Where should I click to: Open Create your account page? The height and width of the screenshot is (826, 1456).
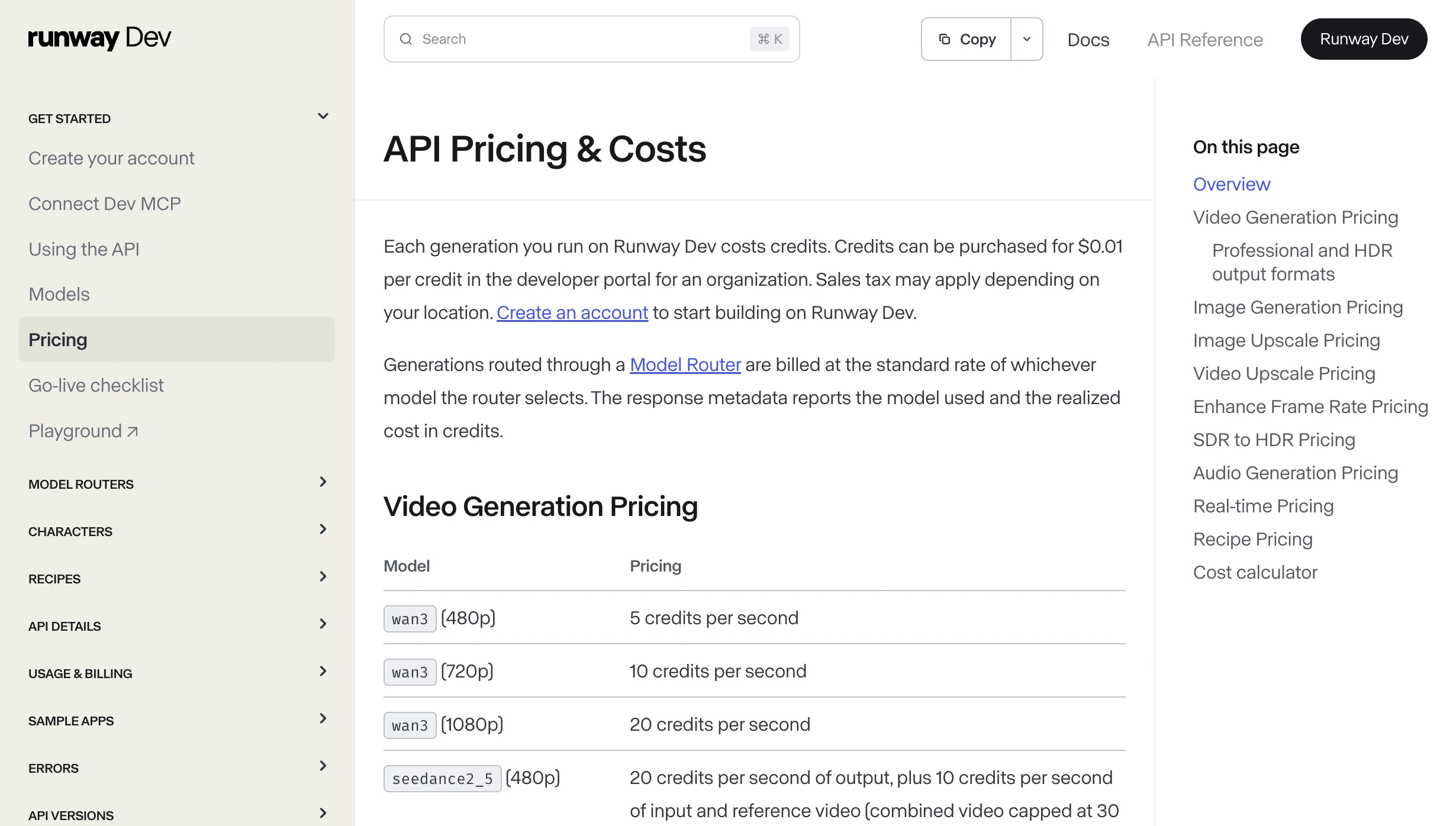pyautogui.click(x=111, y=158)
